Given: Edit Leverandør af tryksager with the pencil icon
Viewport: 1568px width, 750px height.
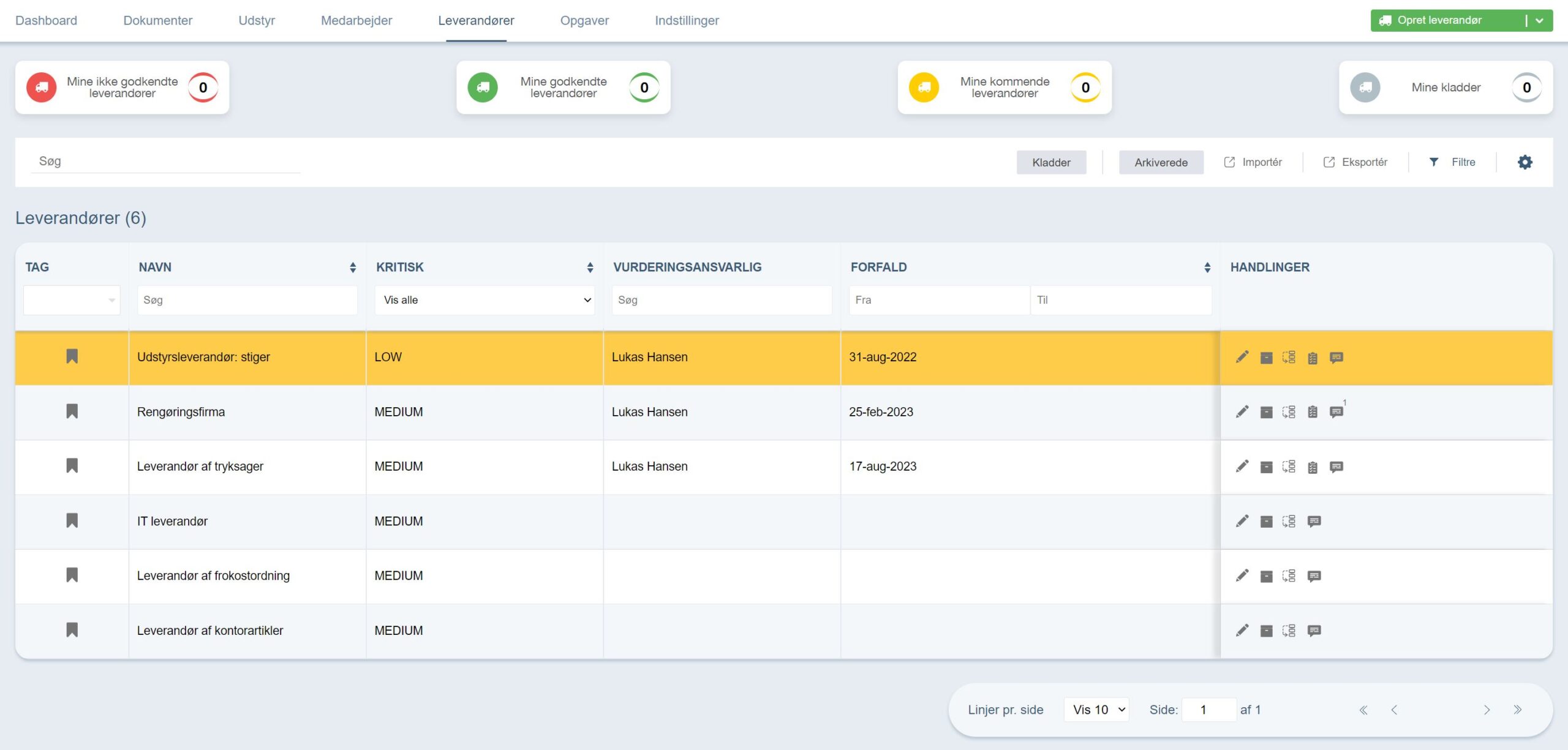Looking at the screenshot, I should point(1242,467).
